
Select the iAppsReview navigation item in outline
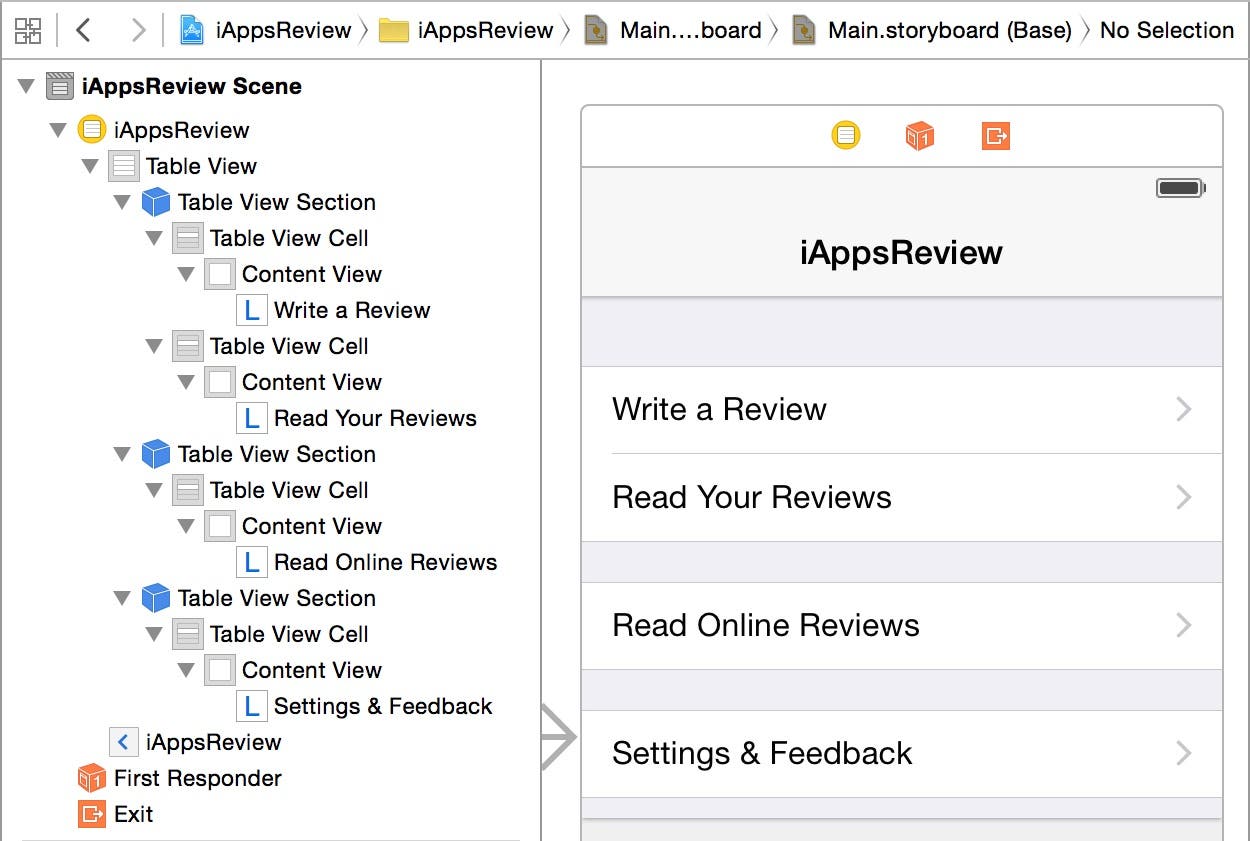tap(212, 742)
